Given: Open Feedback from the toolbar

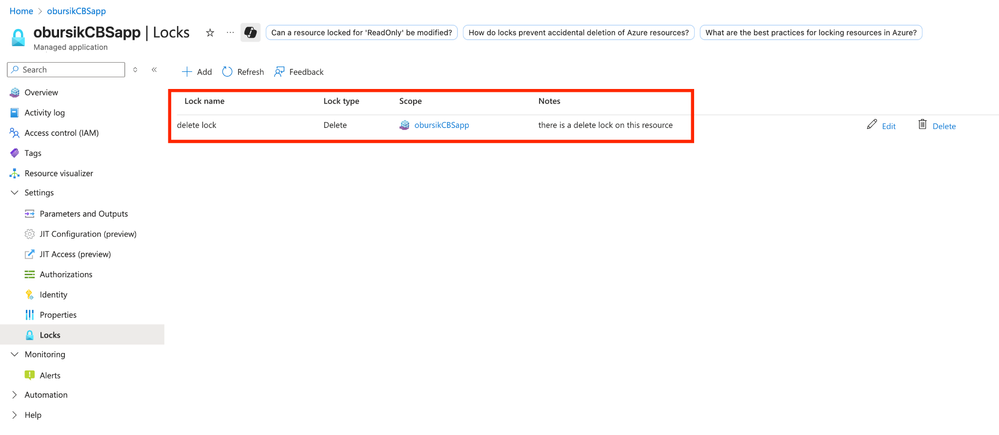Looking at the screenshot, I should pyautogui.click(x=299, y=72).
